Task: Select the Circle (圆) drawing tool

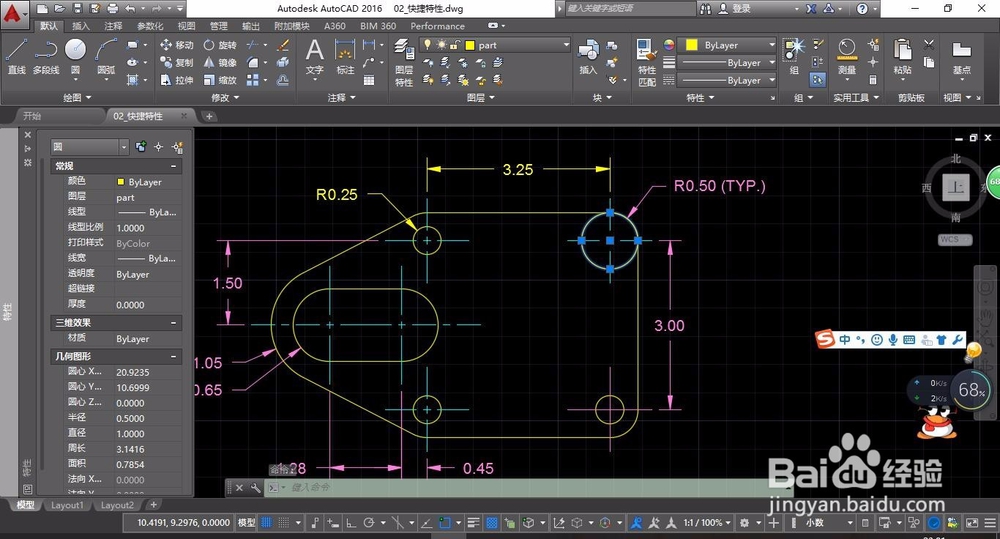Action: point(75,56)
